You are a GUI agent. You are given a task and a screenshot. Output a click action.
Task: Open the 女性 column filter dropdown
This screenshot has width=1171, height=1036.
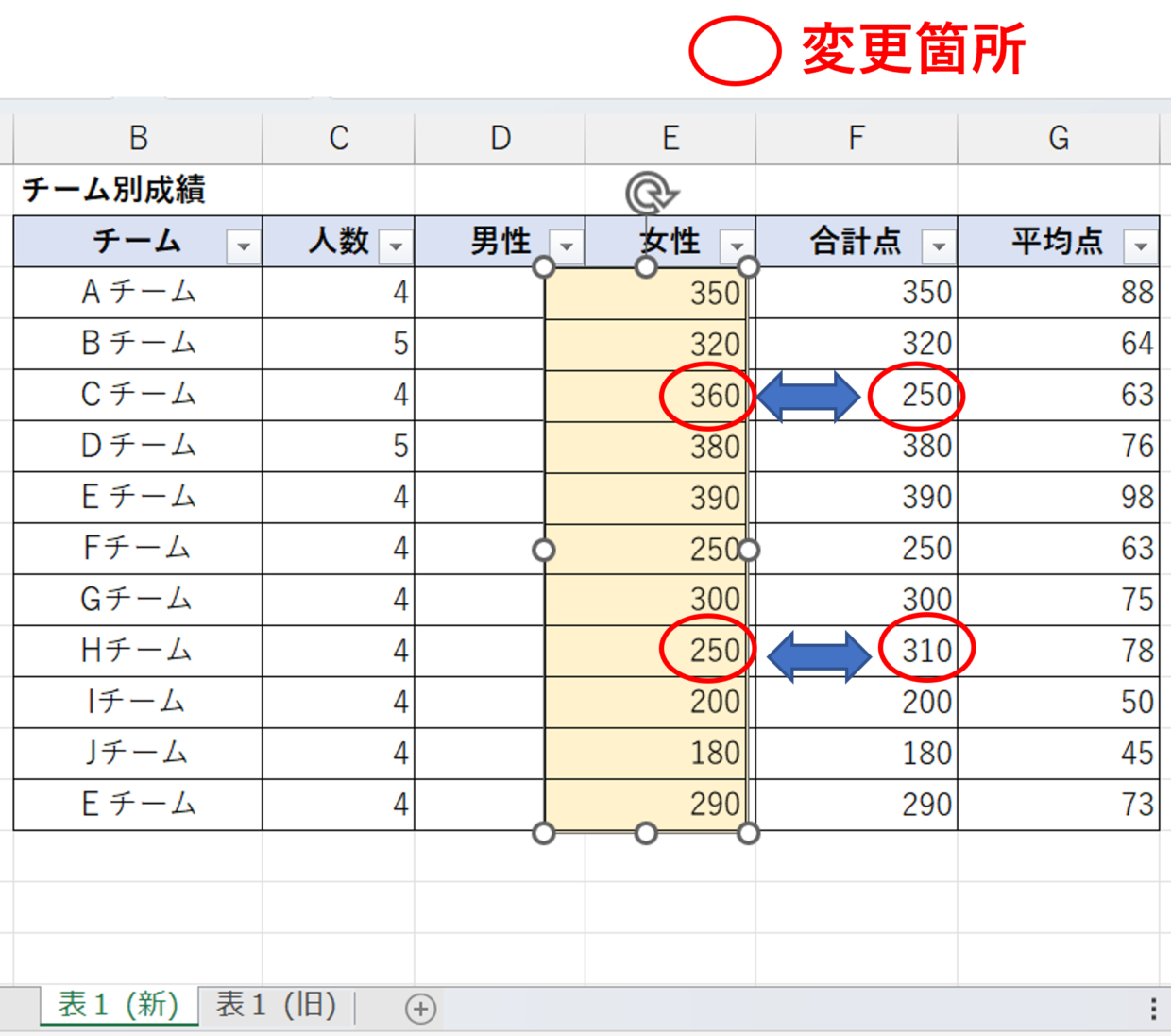[737, 246]
